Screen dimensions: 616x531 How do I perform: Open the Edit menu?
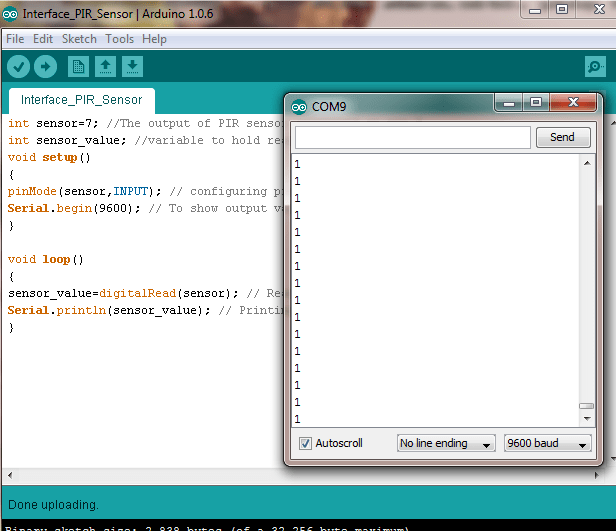click(43, 39)
